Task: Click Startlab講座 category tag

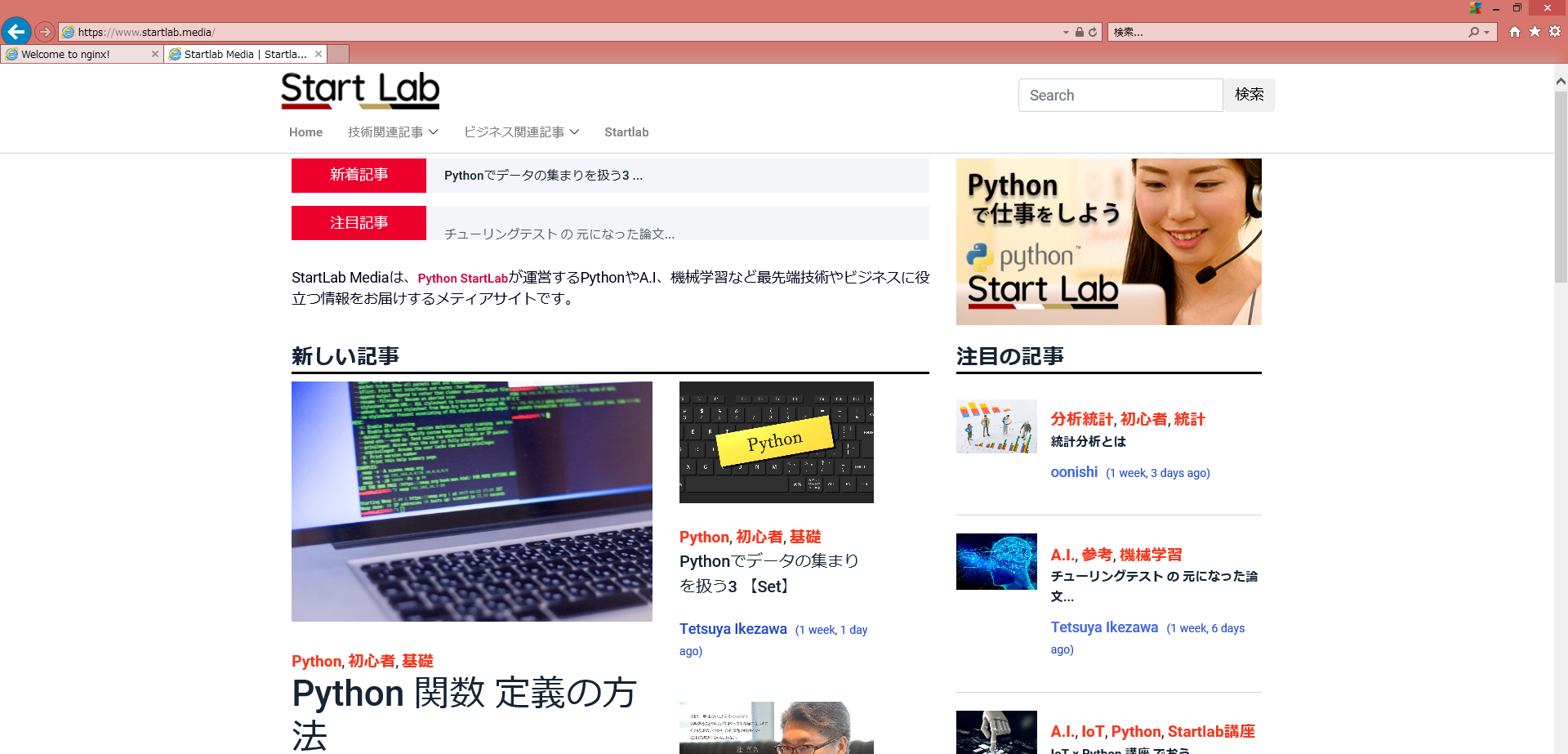Action: tap(1211, 732)
